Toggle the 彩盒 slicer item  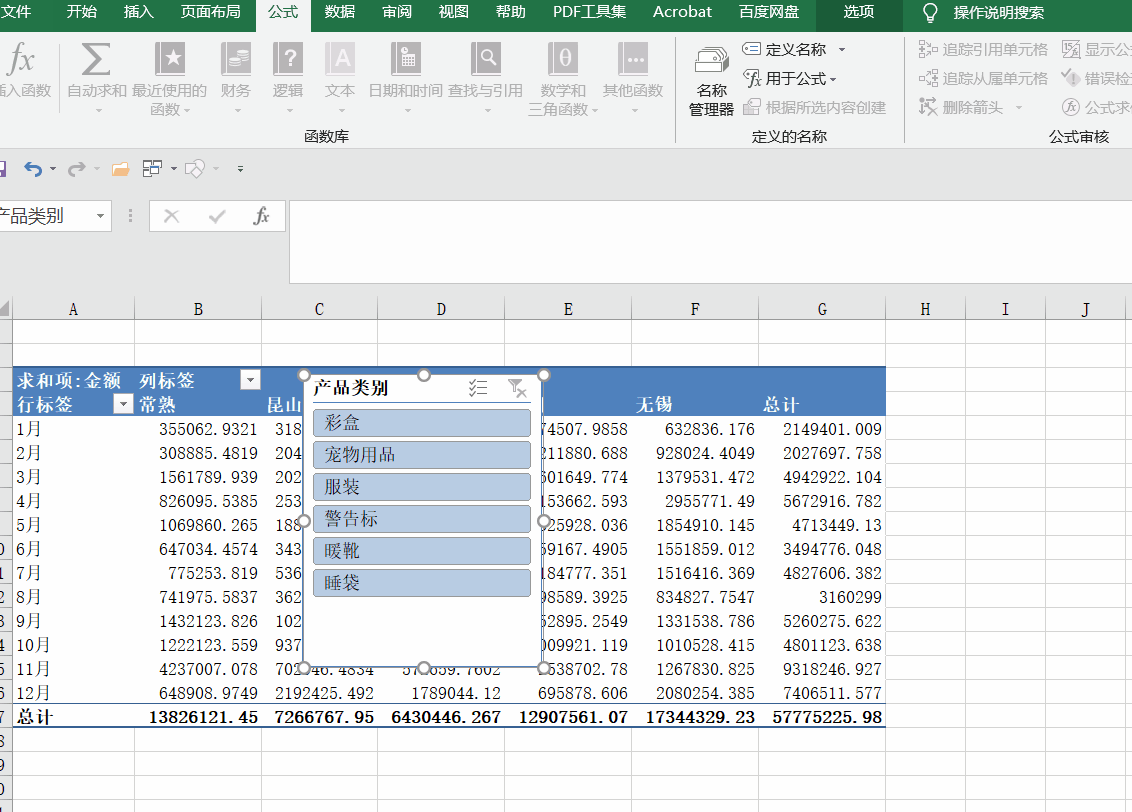(422, 423)
